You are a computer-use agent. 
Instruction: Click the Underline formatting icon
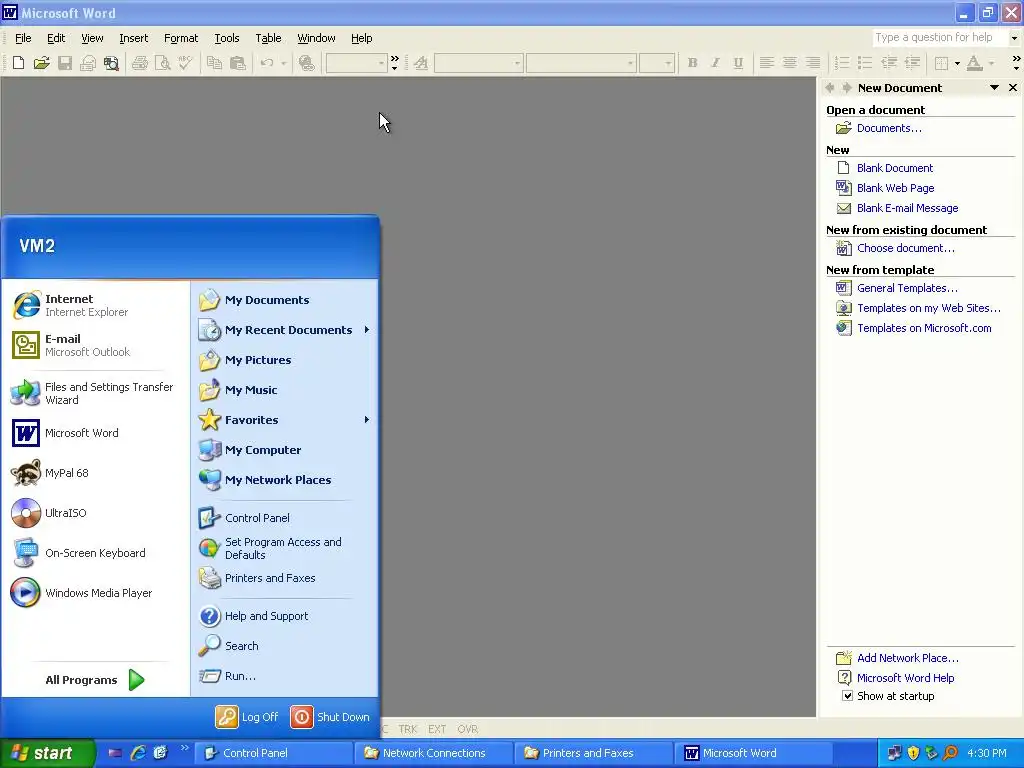click(738, 63)
